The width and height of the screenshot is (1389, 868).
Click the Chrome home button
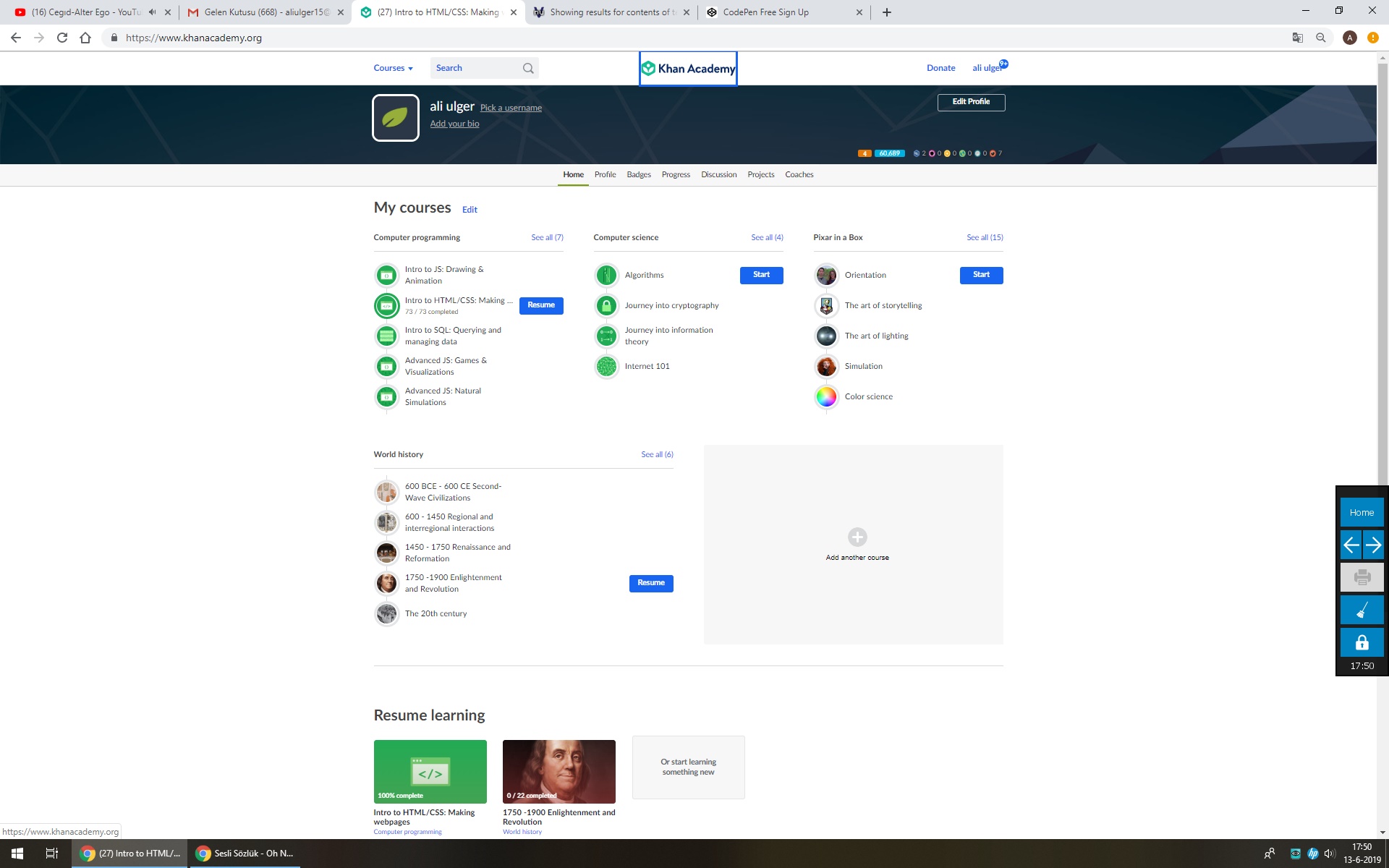(85, 38)
